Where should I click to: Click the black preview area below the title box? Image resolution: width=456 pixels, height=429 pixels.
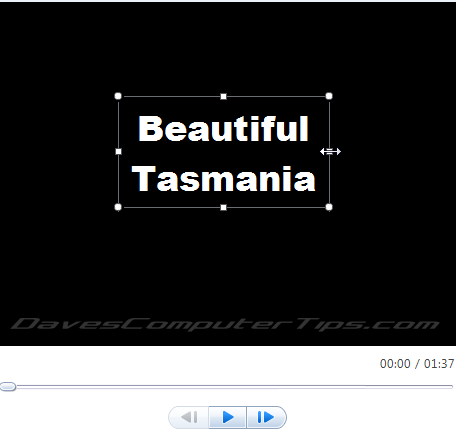(228, 260)
